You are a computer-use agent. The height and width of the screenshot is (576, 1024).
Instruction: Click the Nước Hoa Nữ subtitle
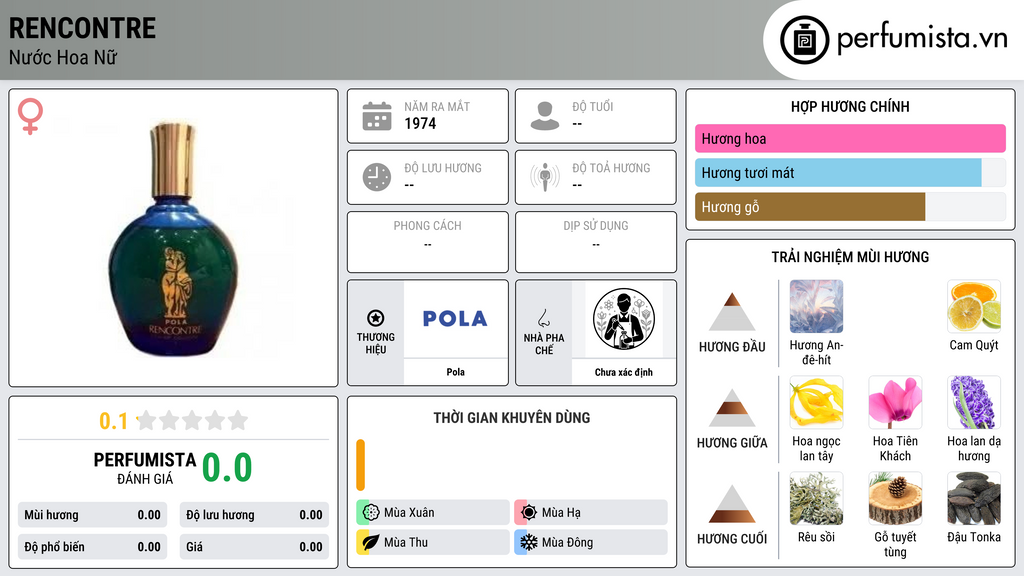tap(63, 57)
